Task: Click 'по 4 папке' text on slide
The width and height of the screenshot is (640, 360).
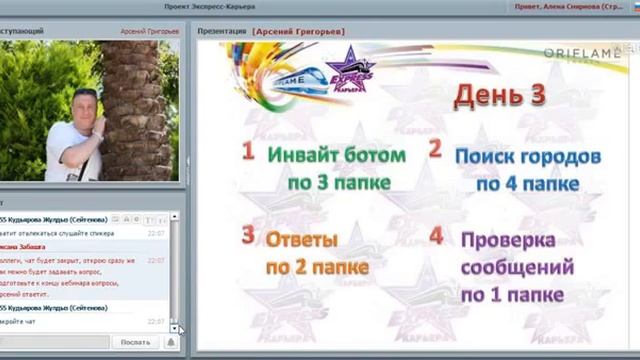Action: pos(528,184)
